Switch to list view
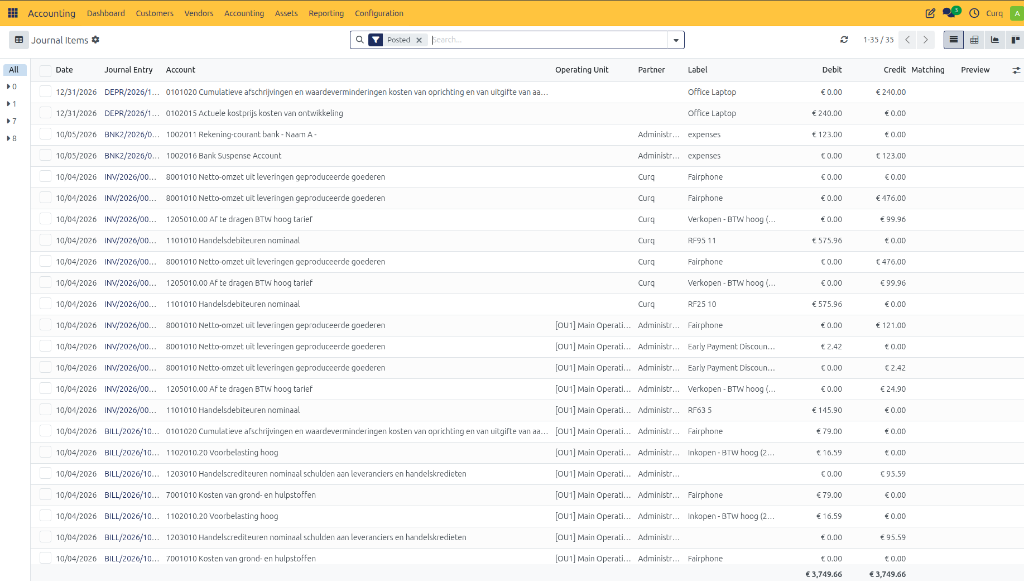The image size is (1024, 581). tap(953, 40)
